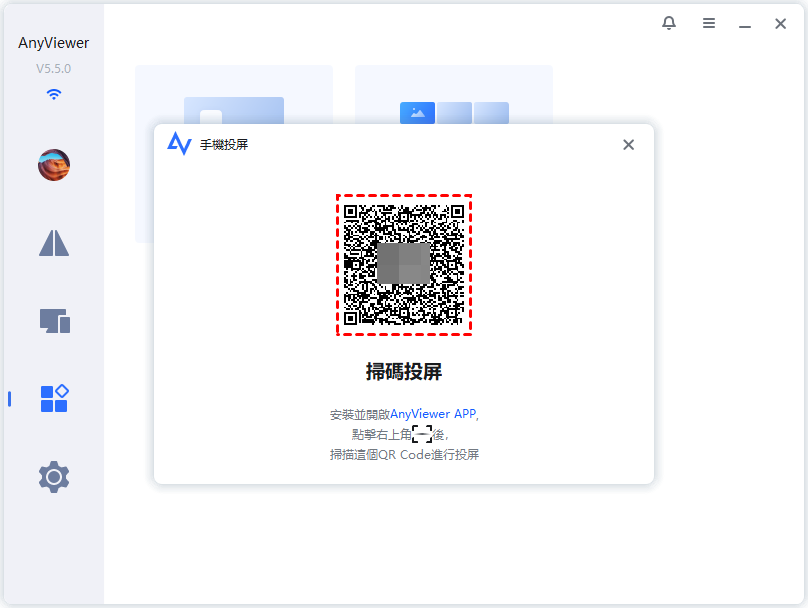Click the AnyViewer title in the sidebar
This screenshot has height=608, width=808.
pyautogui.click(x=53, y=43)
